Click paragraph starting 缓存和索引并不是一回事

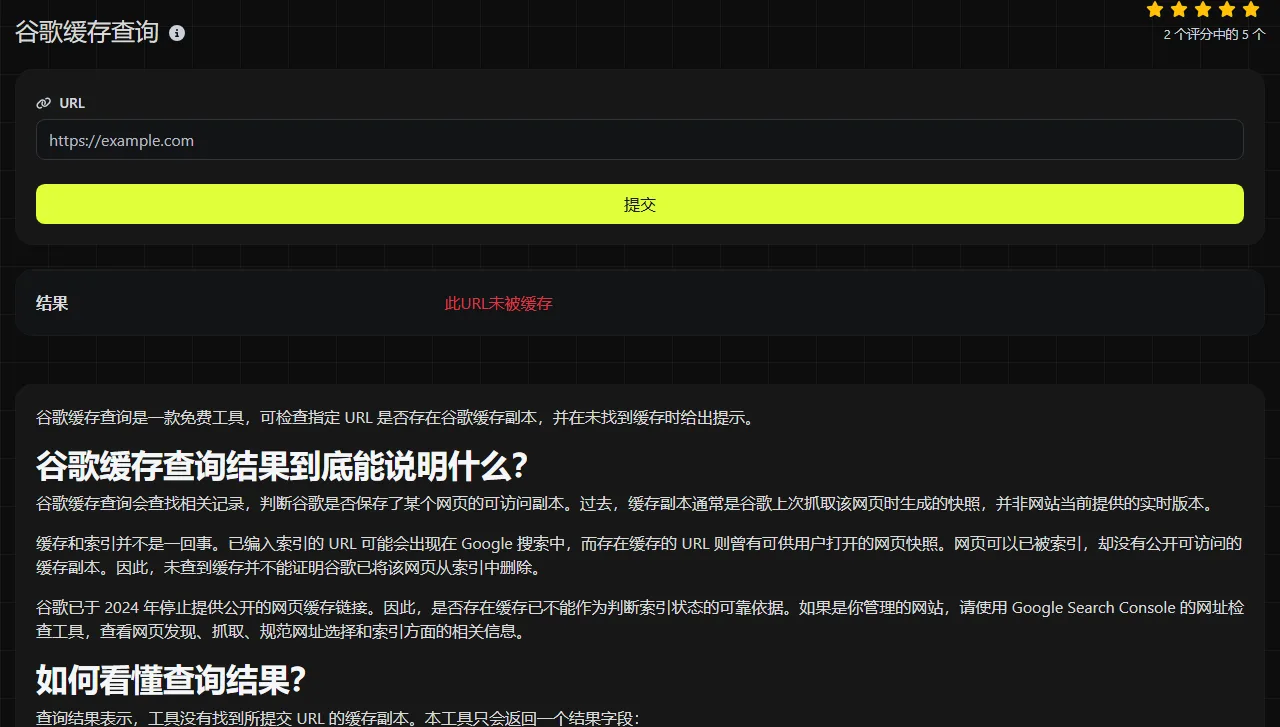640,556
